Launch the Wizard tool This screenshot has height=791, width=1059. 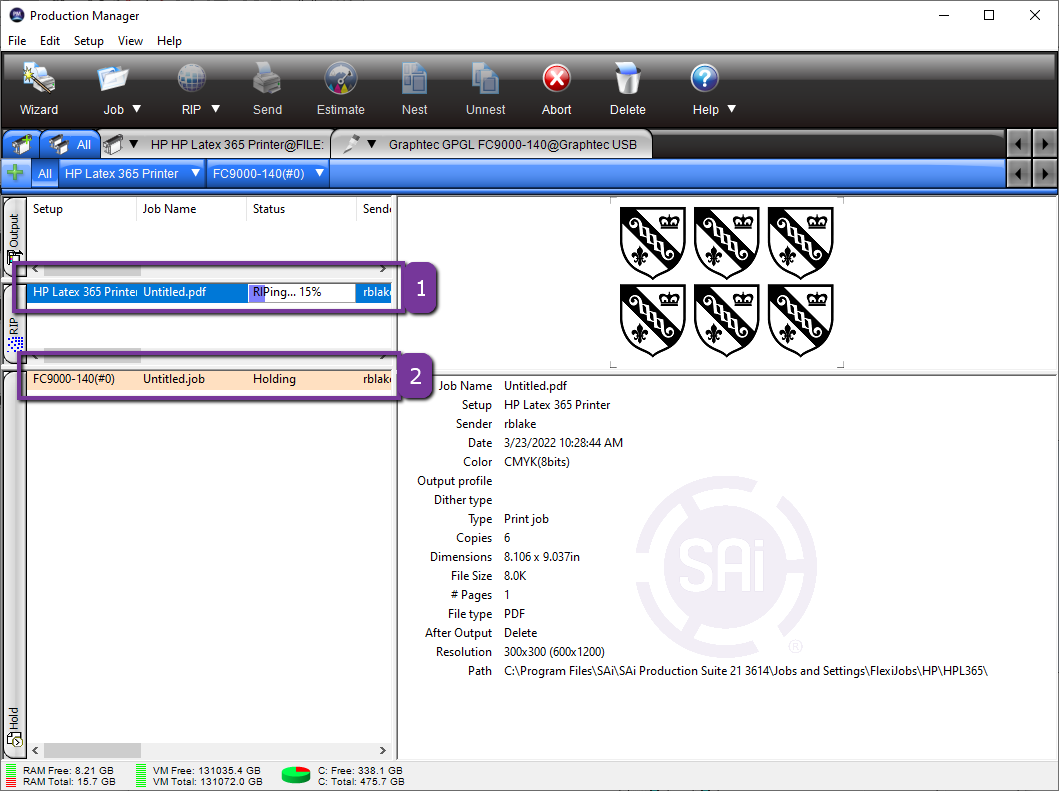click(39, 80)
